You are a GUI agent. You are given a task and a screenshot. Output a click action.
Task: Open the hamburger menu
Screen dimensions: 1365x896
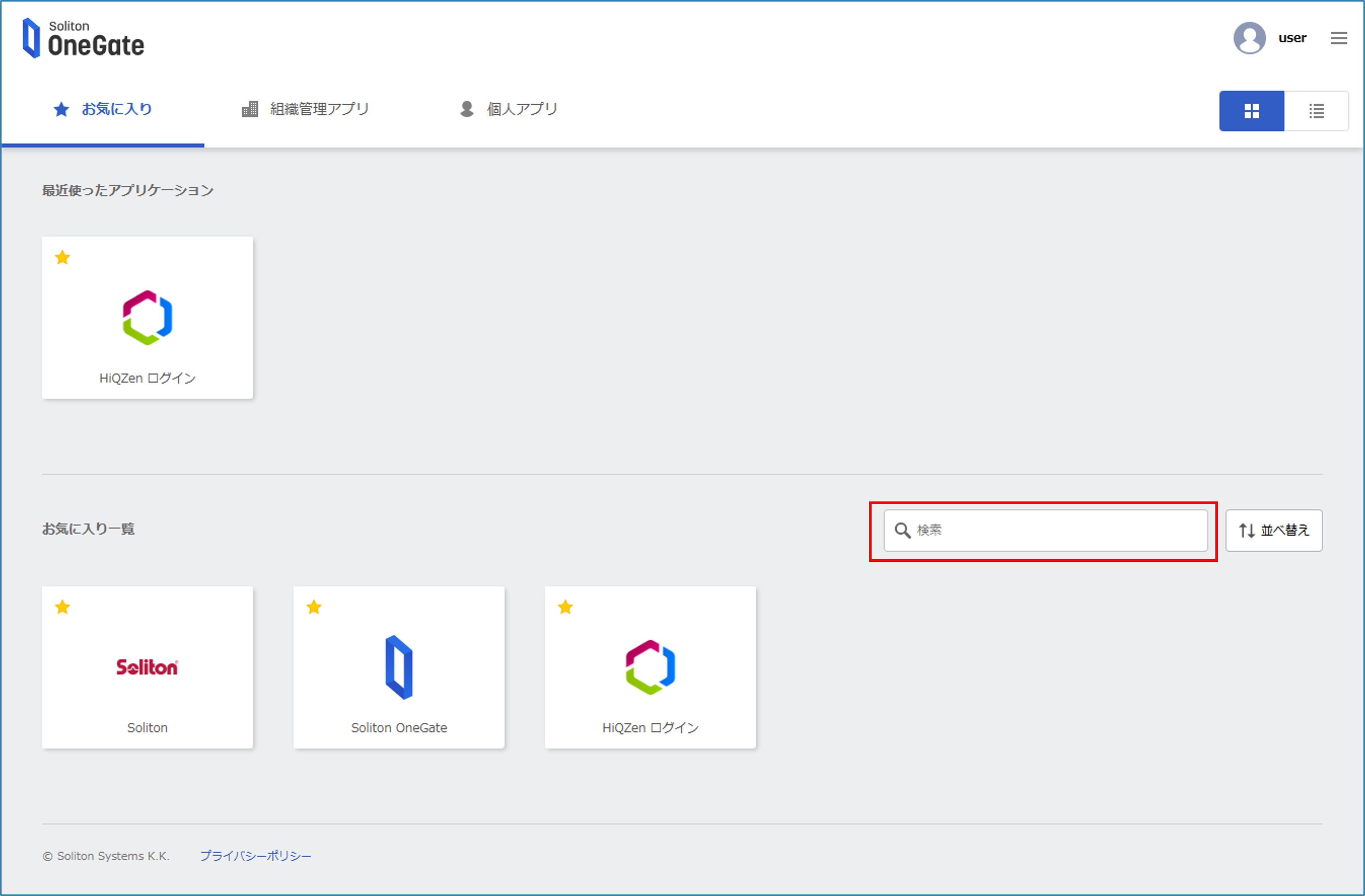pos(1339,38)
